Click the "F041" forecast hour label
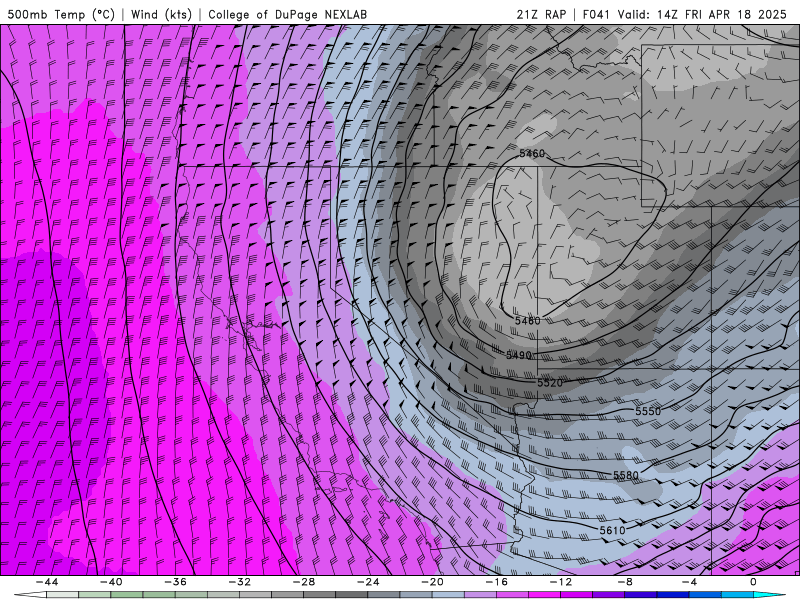The image size is (800, 600). tap(596, 14)
